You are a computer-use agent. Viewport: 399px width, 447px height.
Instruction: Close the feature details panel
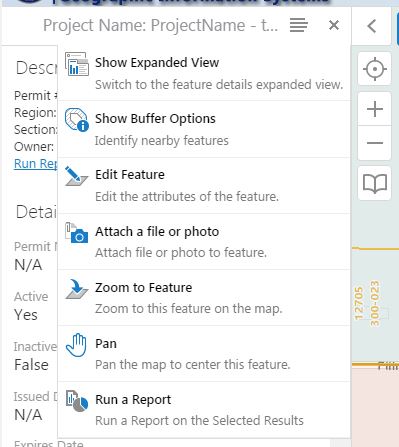tap(334, 25)
